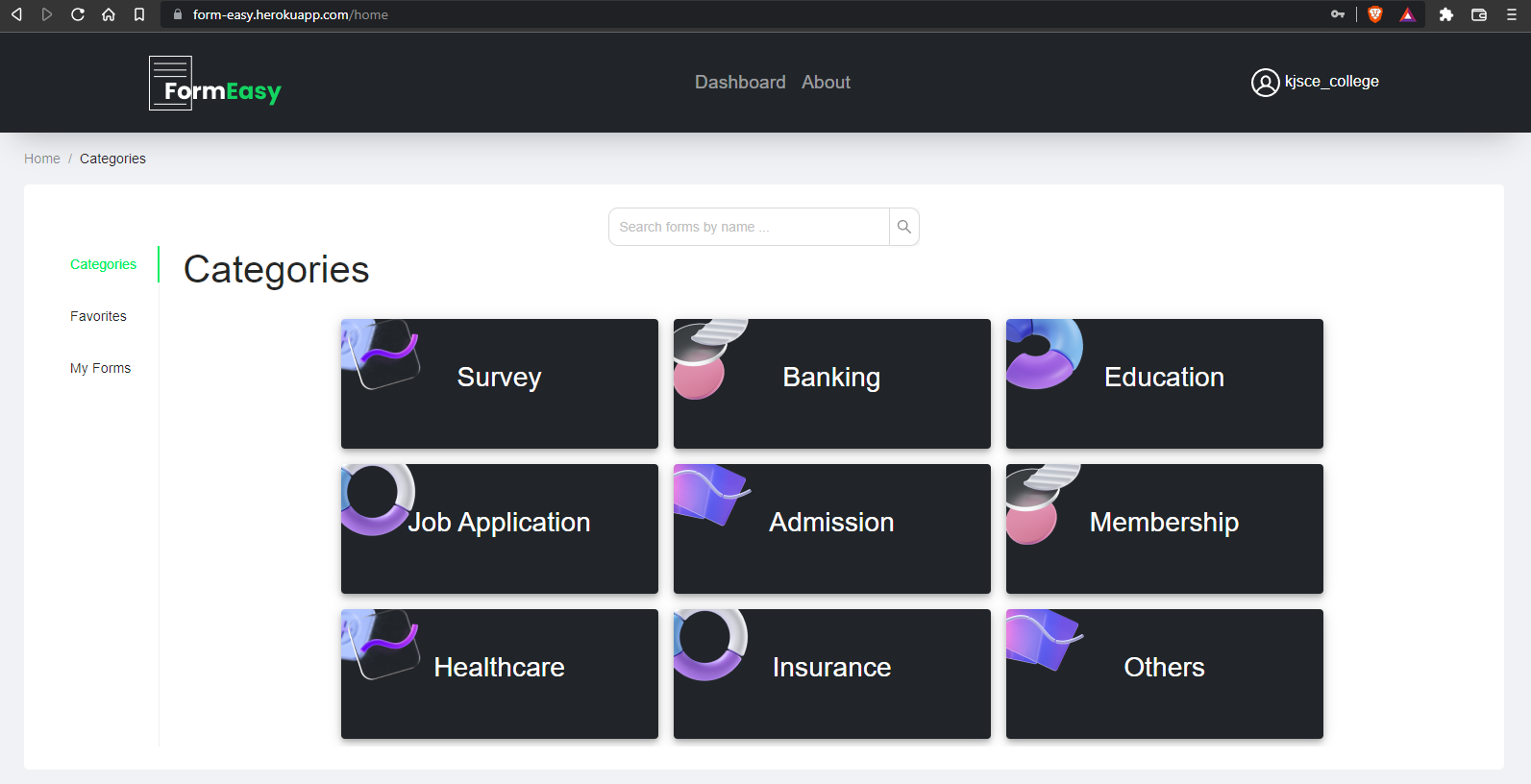
Task: Reload the page with the refresh icon
Action: click(x=78, y=14)
